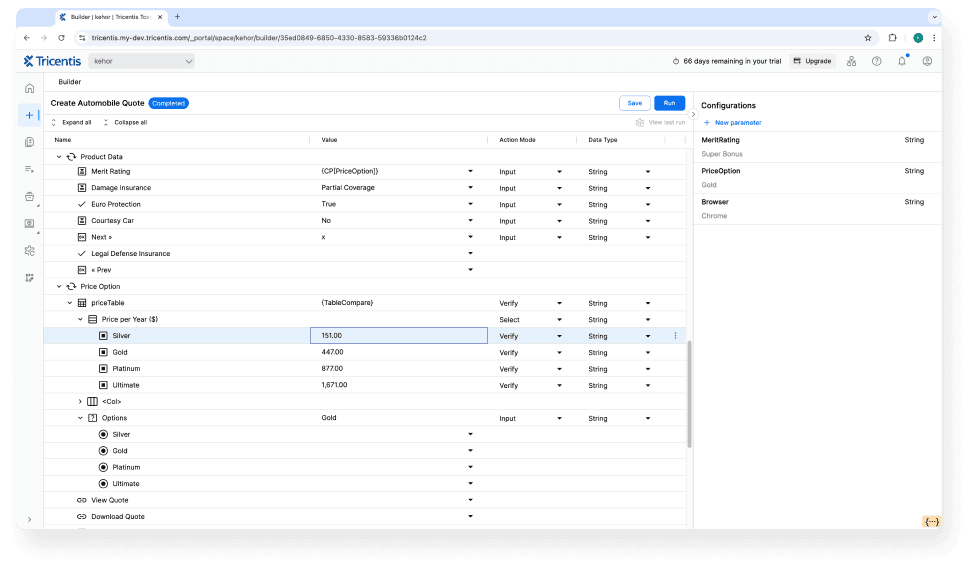Click Expand all

71,122
